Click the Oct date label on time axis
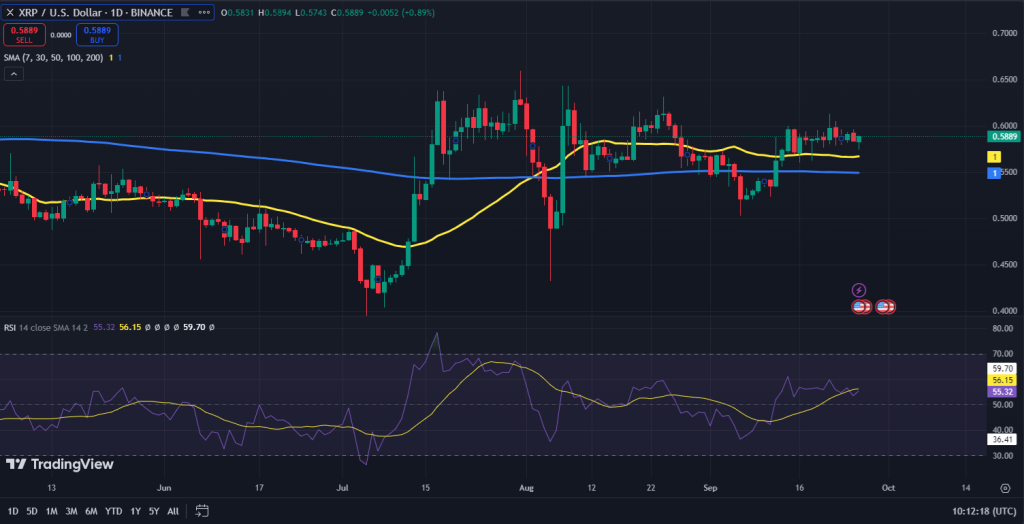 (888, 487)
